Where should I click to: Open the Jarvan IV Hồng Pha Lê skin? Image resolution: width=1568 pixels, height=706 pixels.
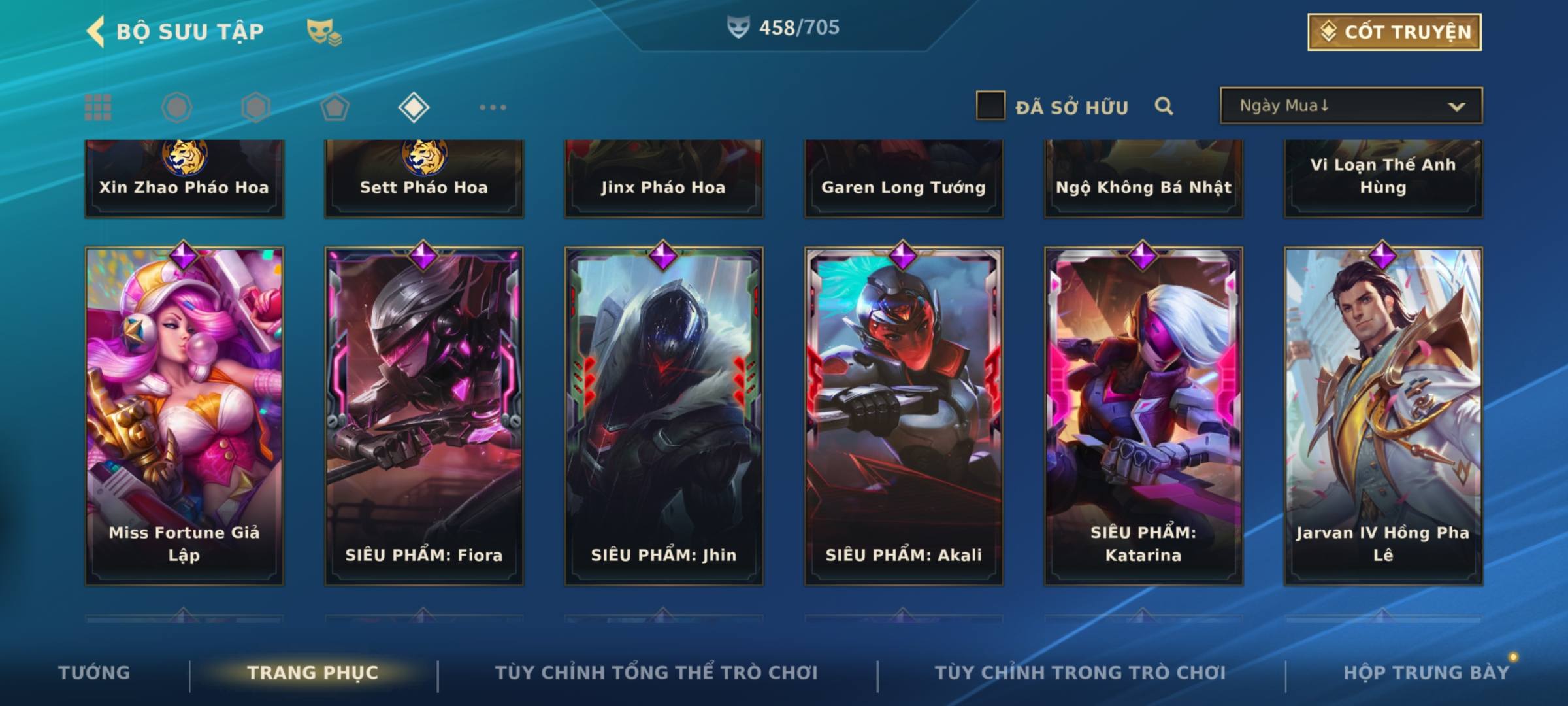1383,416
